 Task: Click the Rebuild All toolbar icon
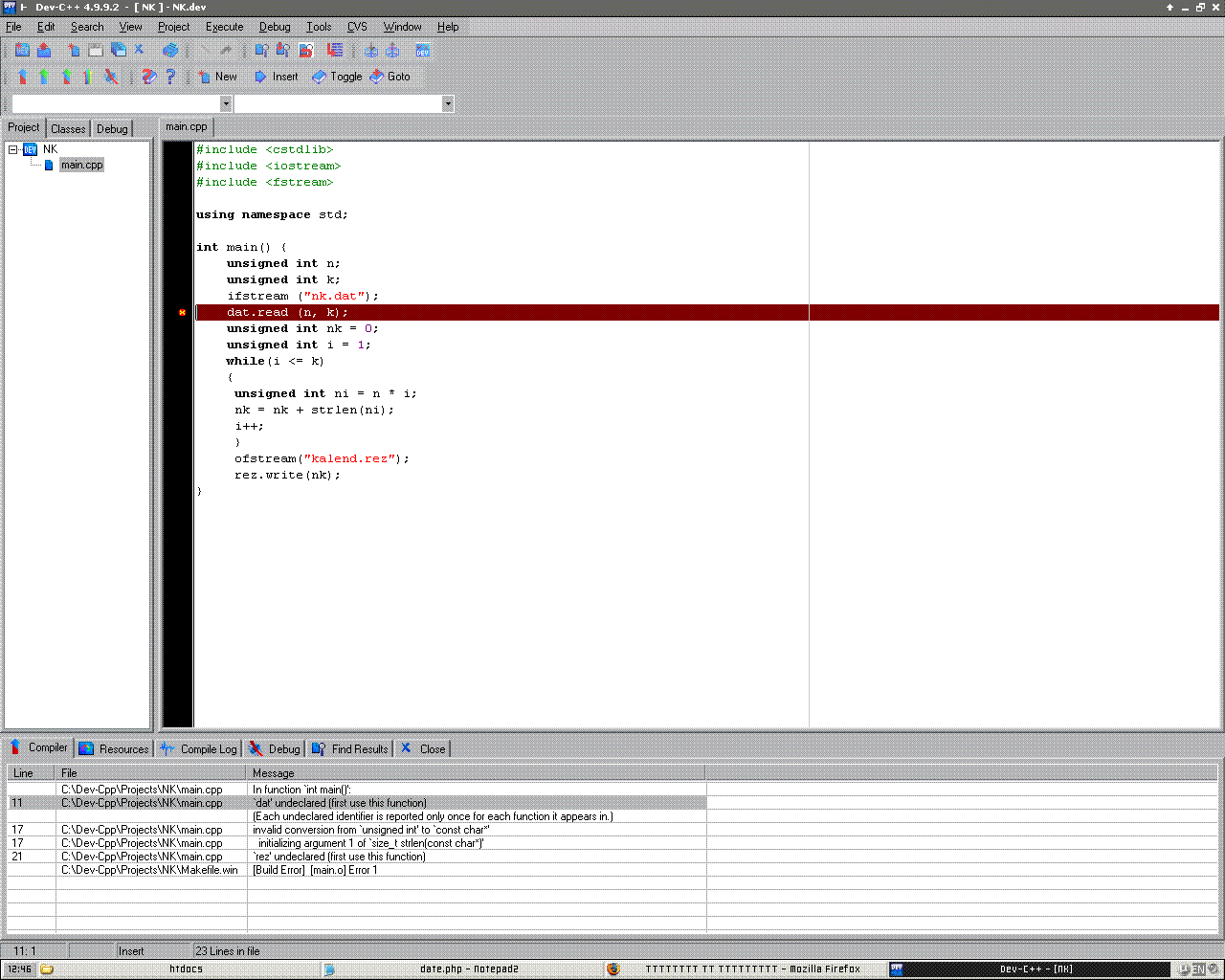(x=88, y=76)
